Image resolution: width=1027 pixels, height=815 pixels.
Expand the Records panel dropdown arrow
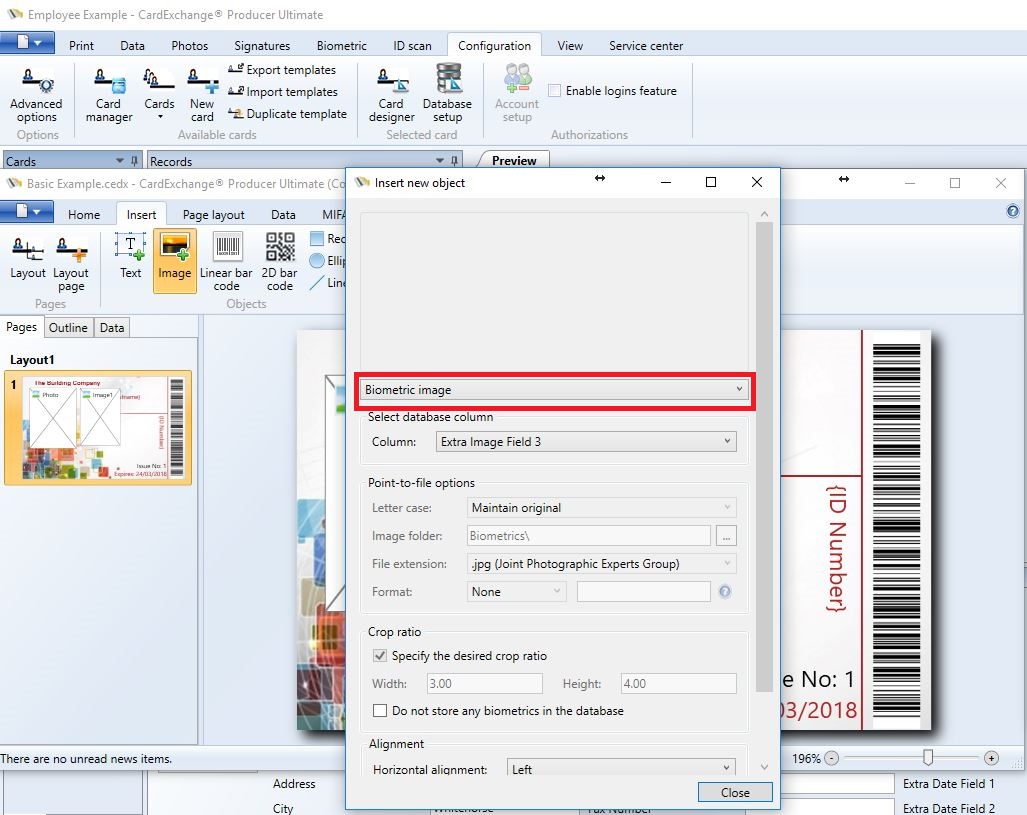point(439,161)
